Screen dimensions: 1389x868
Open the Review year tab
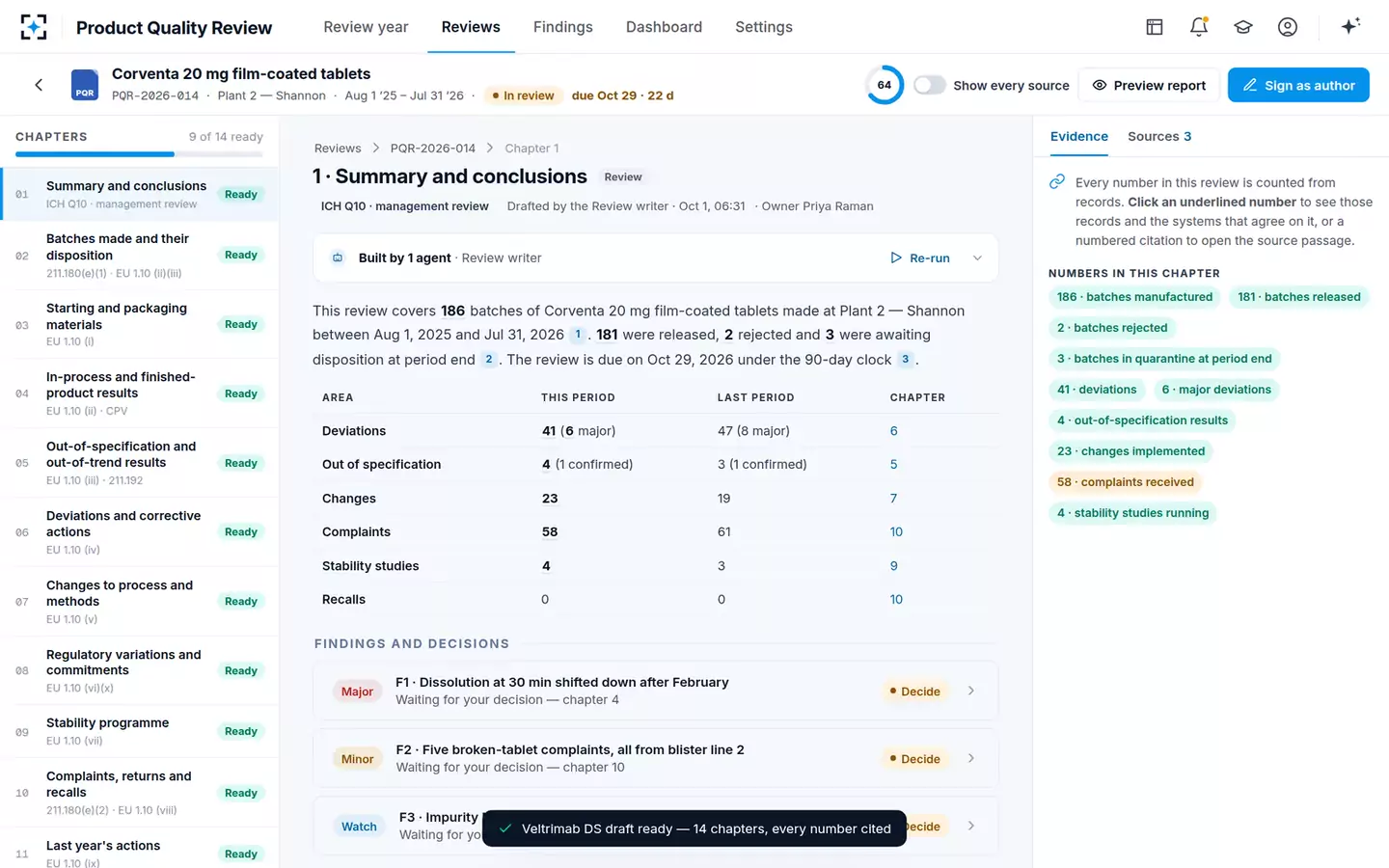(x=366, y=27)
